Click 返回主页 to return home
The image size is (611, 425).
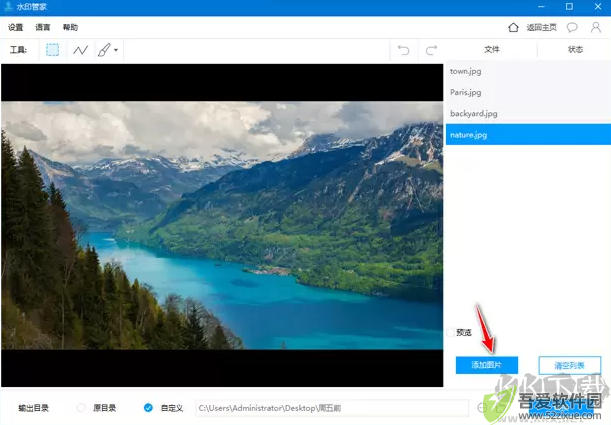(542, 27)
